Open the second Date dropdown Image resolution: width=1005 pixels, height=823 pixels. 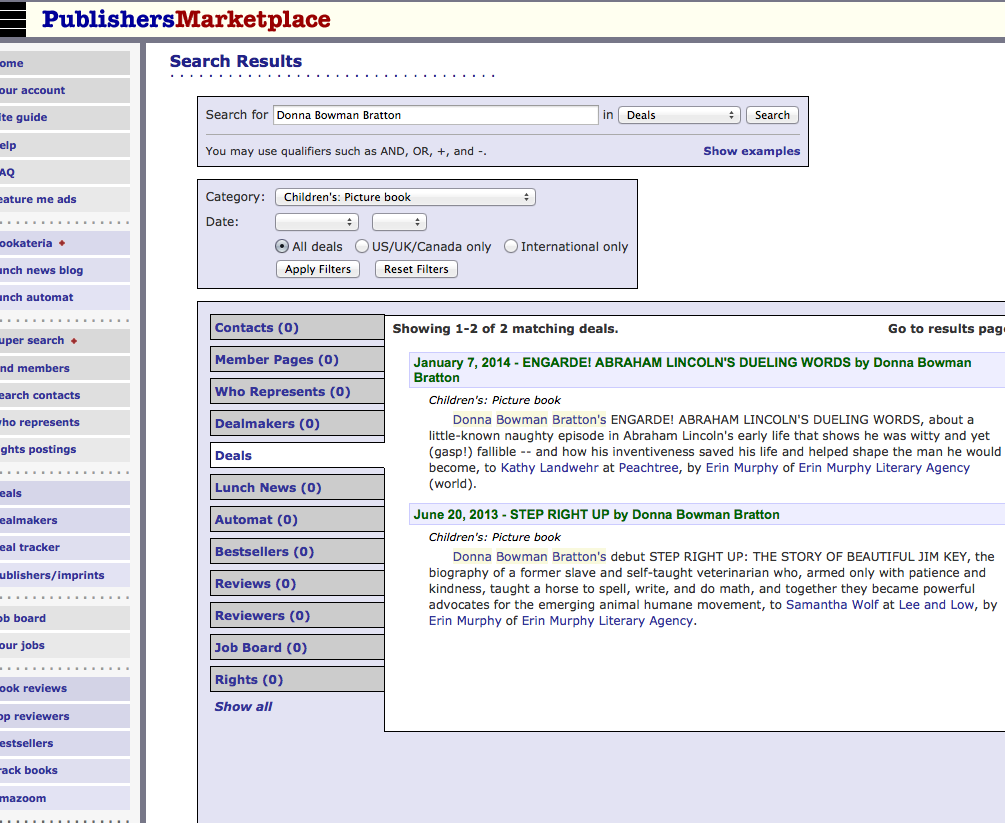tap(399, 222)
